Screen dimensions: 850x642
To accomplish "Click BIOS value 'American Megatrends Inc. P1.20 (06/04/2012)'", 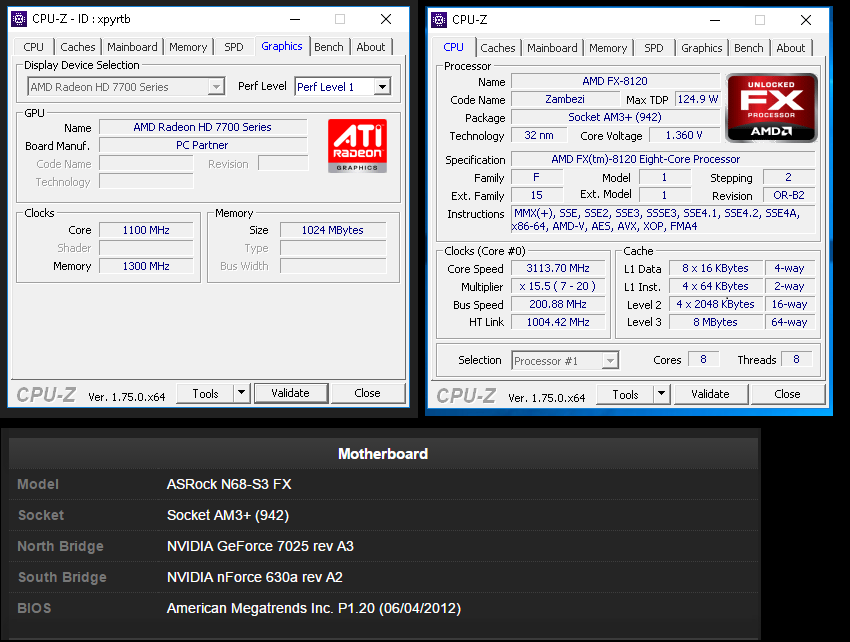I will 314,608.
